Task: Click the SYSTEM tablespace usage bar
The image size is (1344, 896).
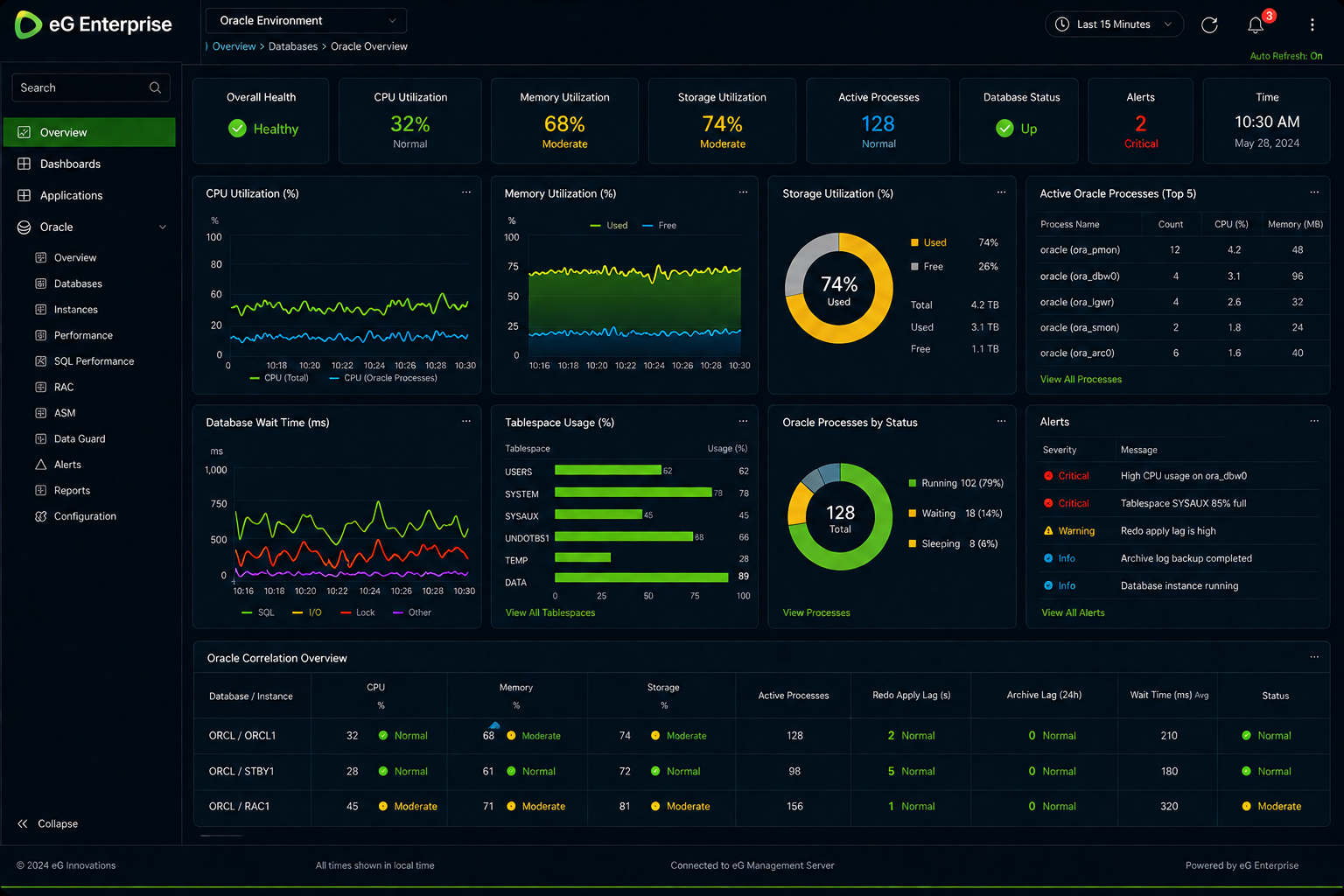Action: coord(633,493)
